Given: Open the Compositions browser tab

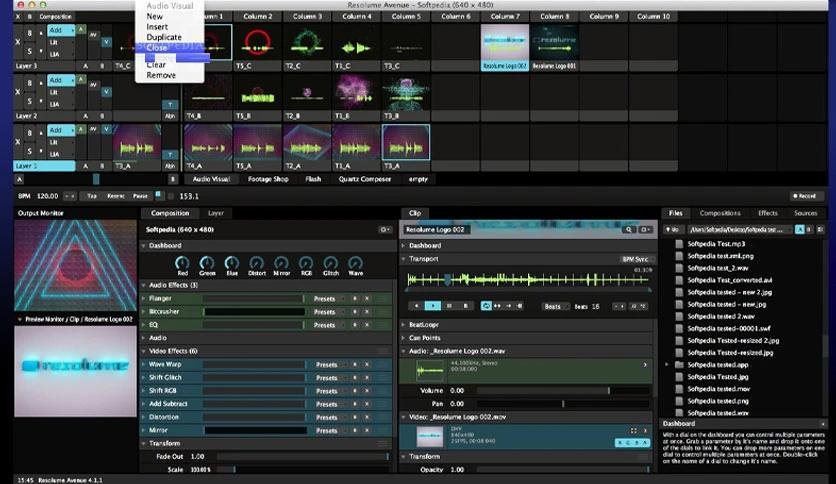Looking at the screenshot, I should click(x=720, y=213).
